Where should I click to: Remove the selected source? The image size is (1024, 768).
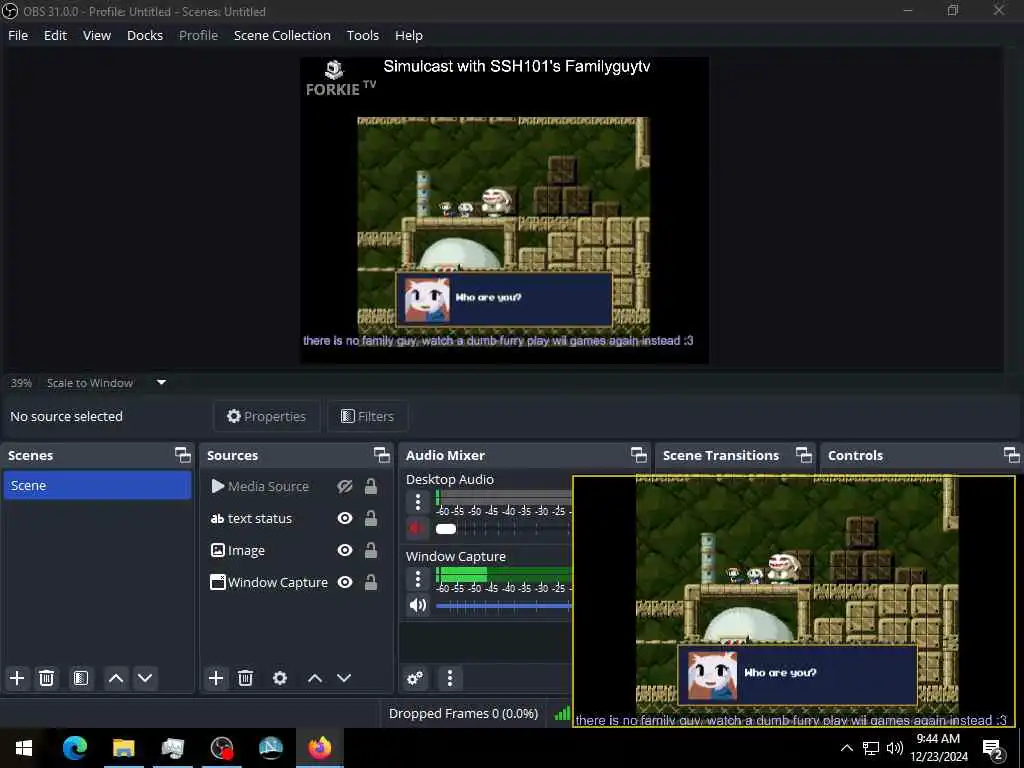point(246,678)
